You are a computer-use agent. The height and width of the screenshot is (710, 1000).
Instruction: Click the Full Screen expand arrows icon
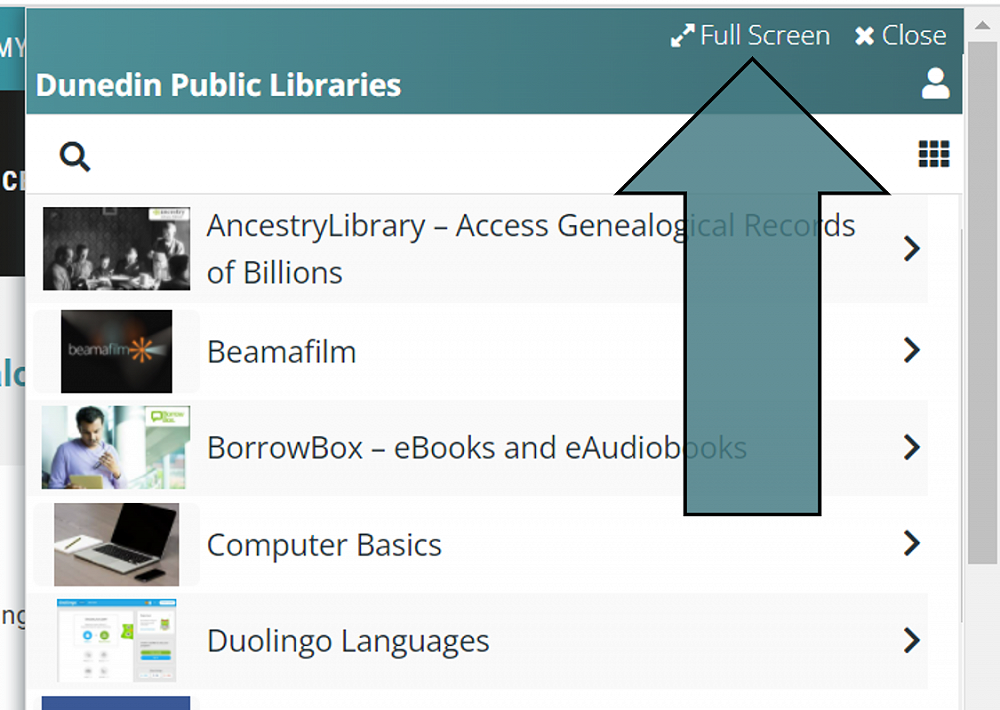click(682, 36)
